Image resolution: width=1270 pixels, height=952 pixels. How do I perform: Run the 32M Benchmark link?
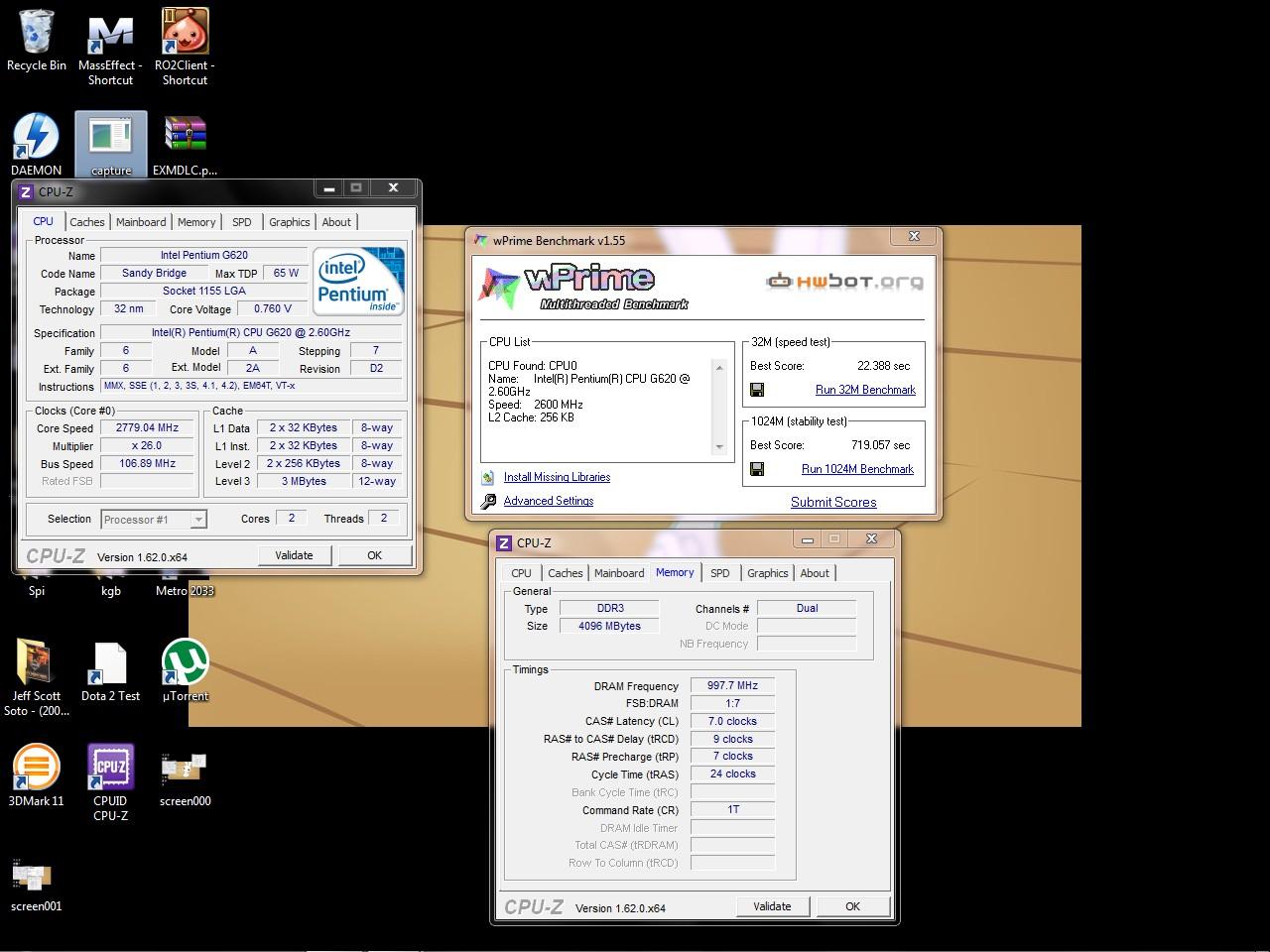click(x=865, y=390)
